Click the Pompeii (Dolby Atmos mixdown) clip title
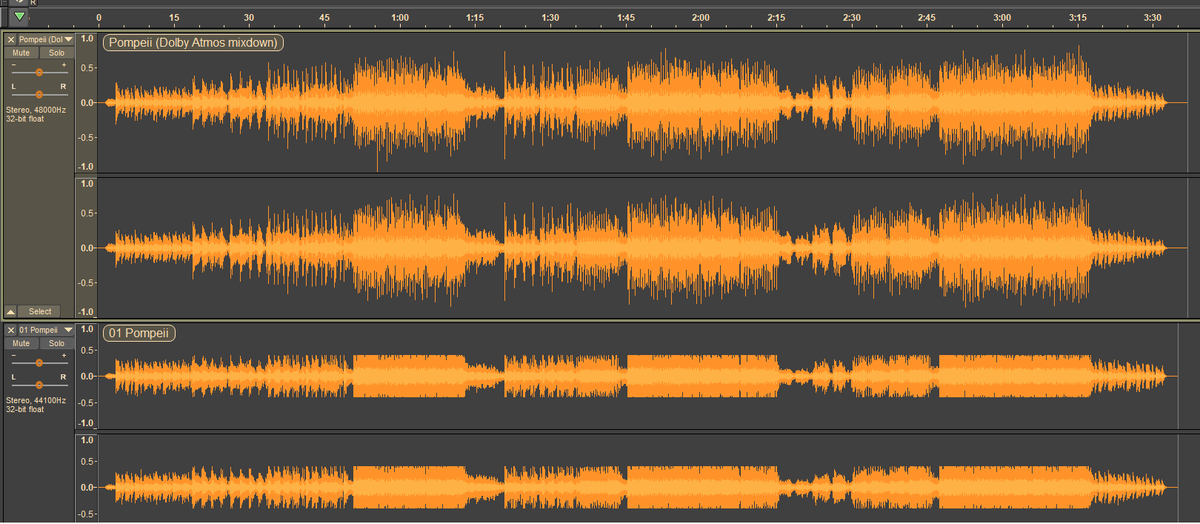1200x524 pixels. (194, 42)
